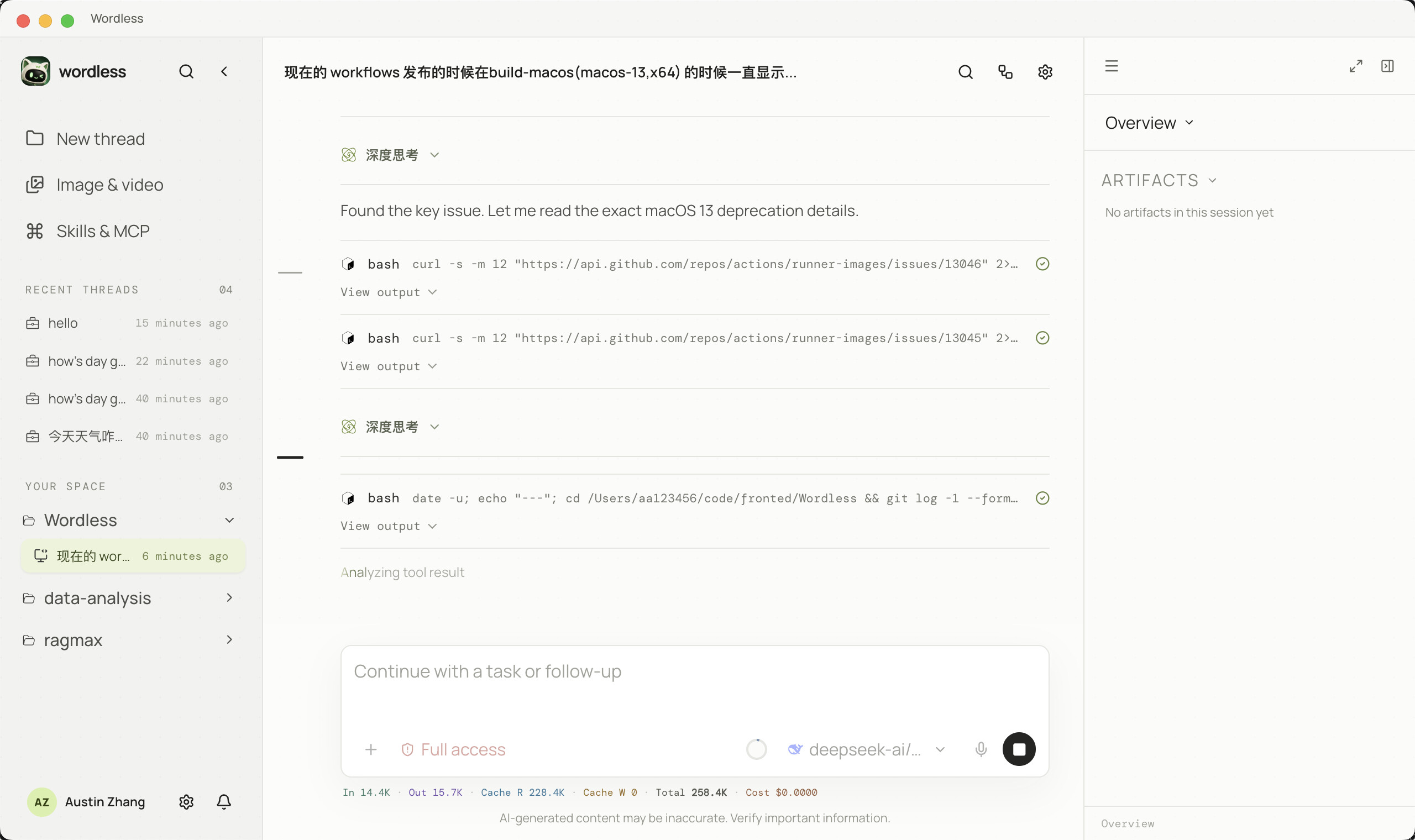Start a New thread
The image size is (1415, 840).
(x=85, y=139)
